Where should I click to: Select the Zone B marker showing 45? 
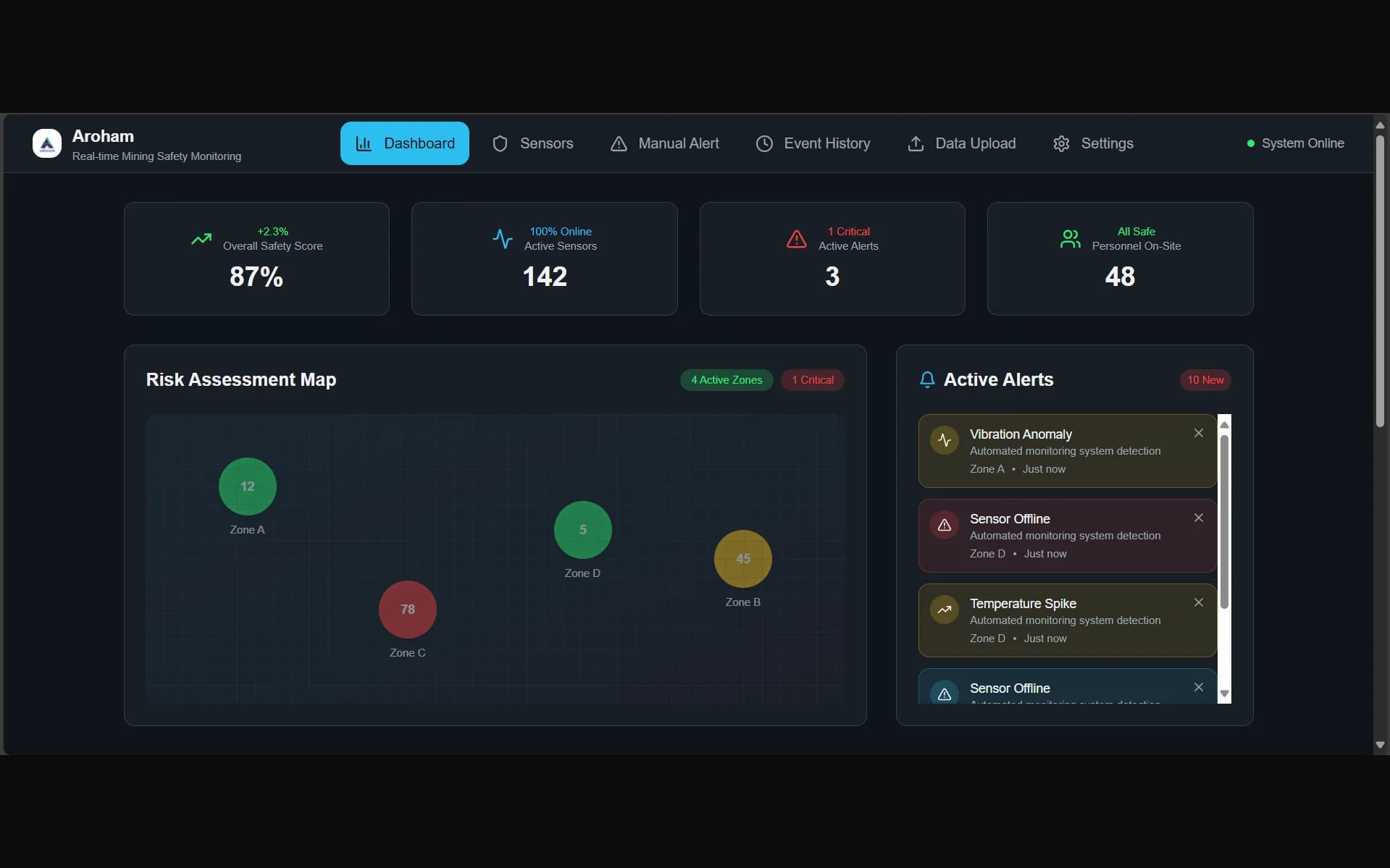coord(743,559)
